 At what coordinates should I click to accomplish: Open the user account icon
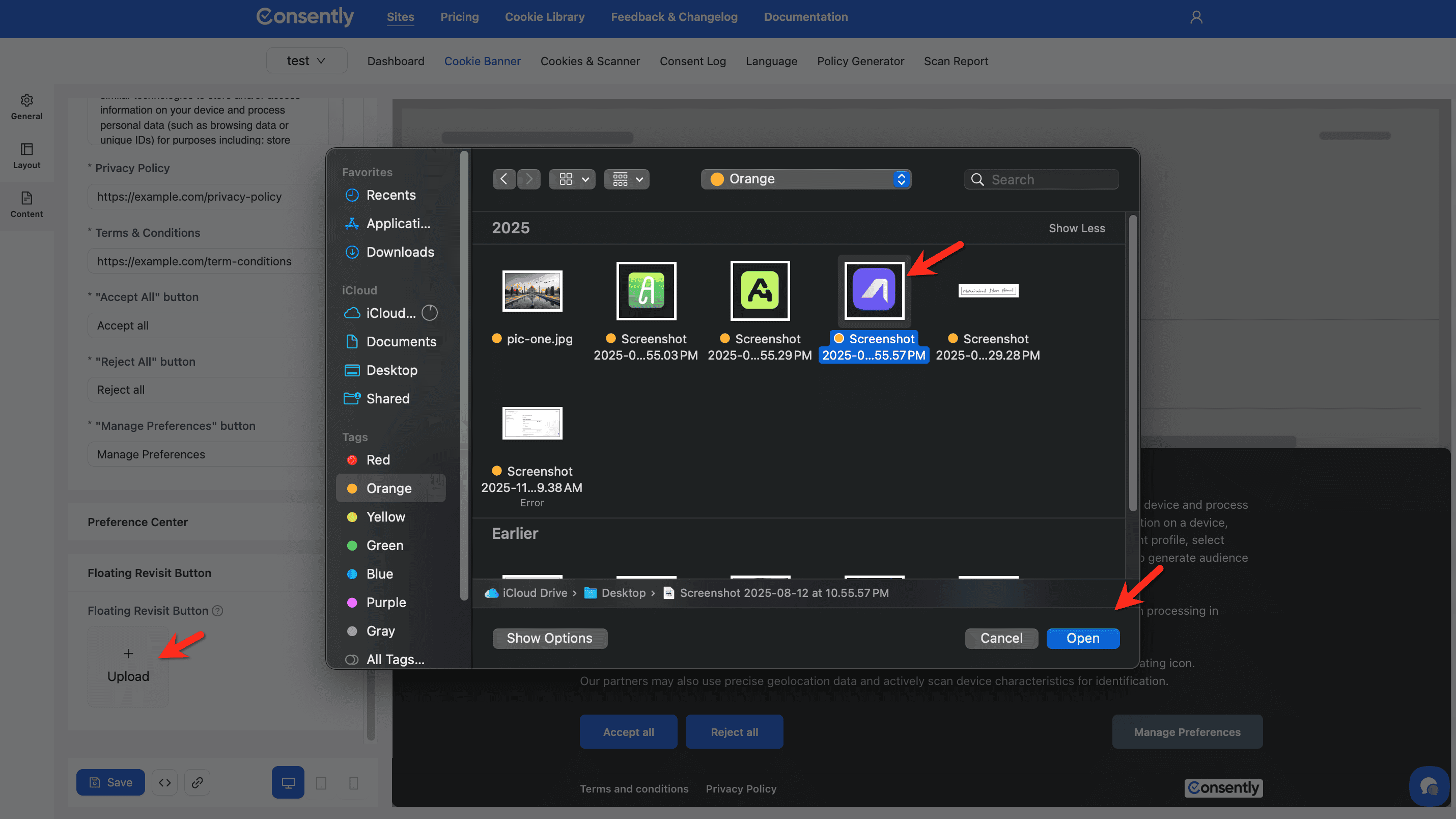pyautogui.click(x=1196, y=17)
